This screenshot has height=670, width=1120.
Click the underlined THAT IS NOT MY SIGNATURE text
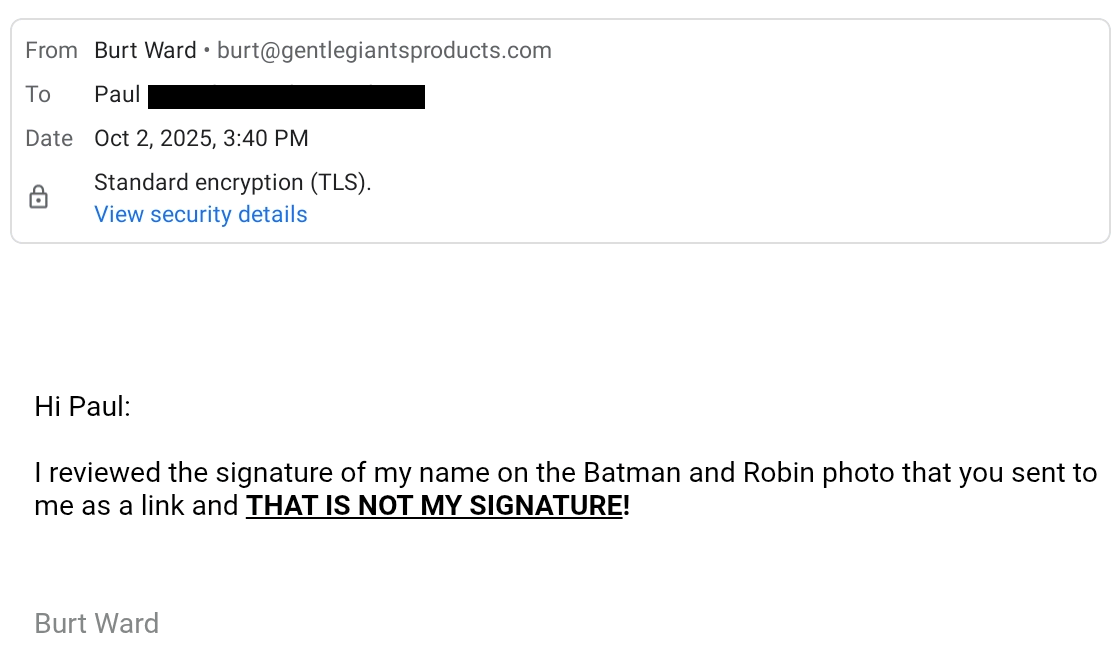coord(434,506)
